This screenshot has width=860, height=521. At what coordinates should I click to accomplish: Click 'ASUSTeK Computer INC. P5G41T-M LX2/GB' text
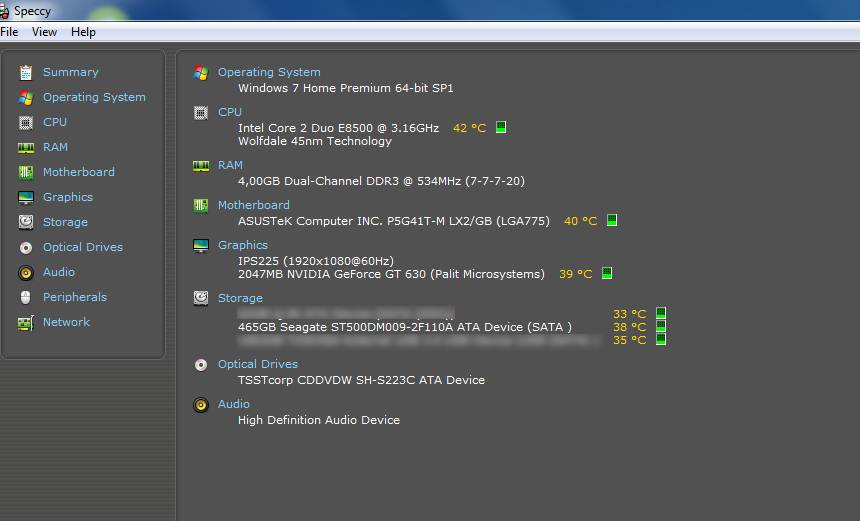(x=365, y=221)
